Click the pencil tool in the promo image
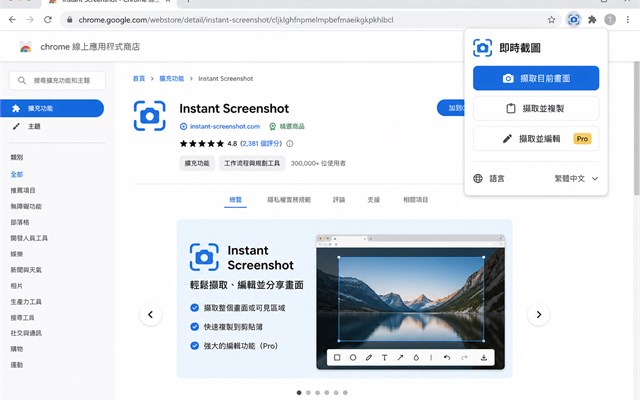 [369, 358]
